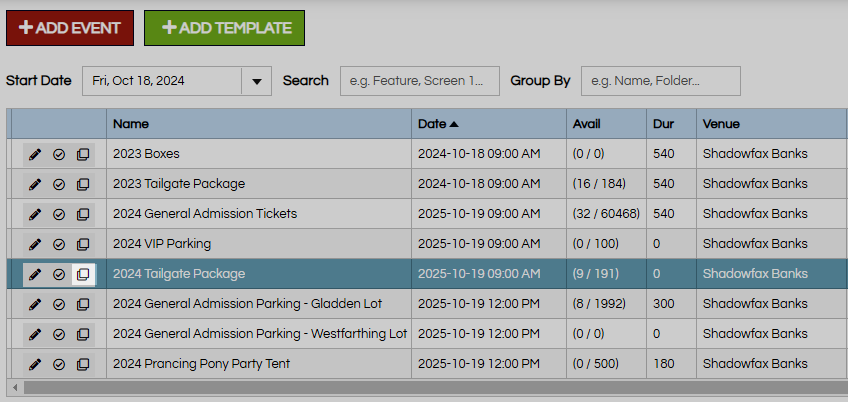Image resolution: width=848 pixels, height=402 pixels.
Task: Open the Start Date dropdown arrow
Action: tap(257, 81)
